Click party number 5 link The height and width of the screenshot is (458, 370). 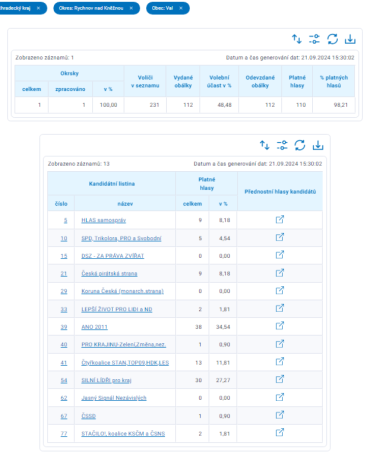(x=65, y=220)
